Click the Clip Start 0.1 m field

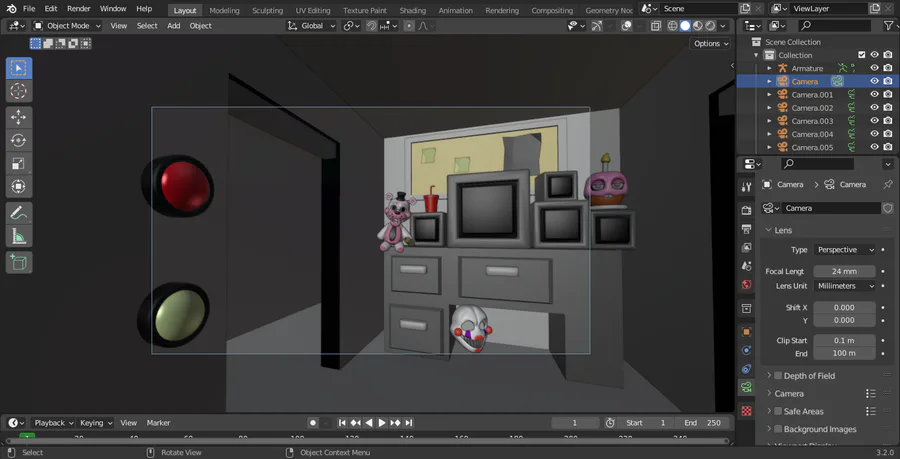(x=844, y=340)
